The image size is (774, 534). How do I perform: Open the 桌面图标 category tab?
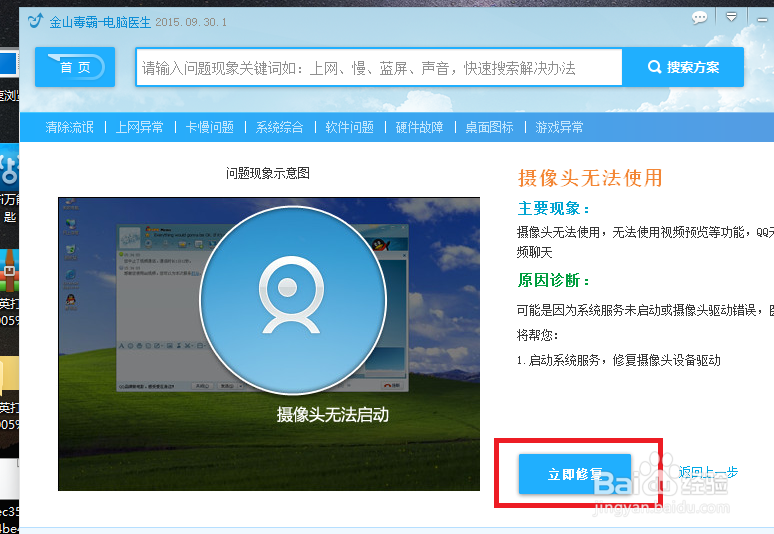(489, 127)
